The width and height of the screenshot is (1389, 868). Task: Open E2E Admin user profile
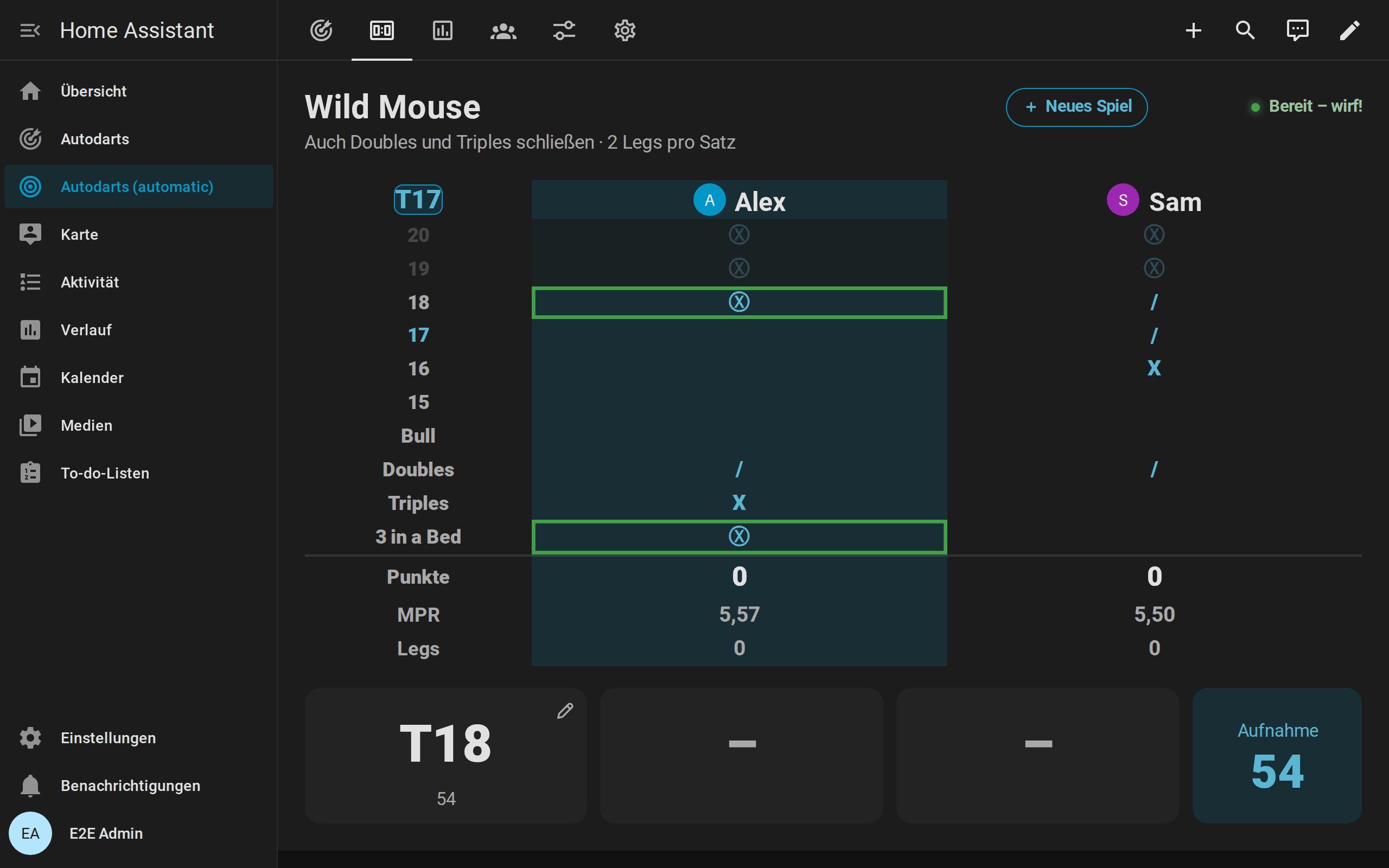139,833
